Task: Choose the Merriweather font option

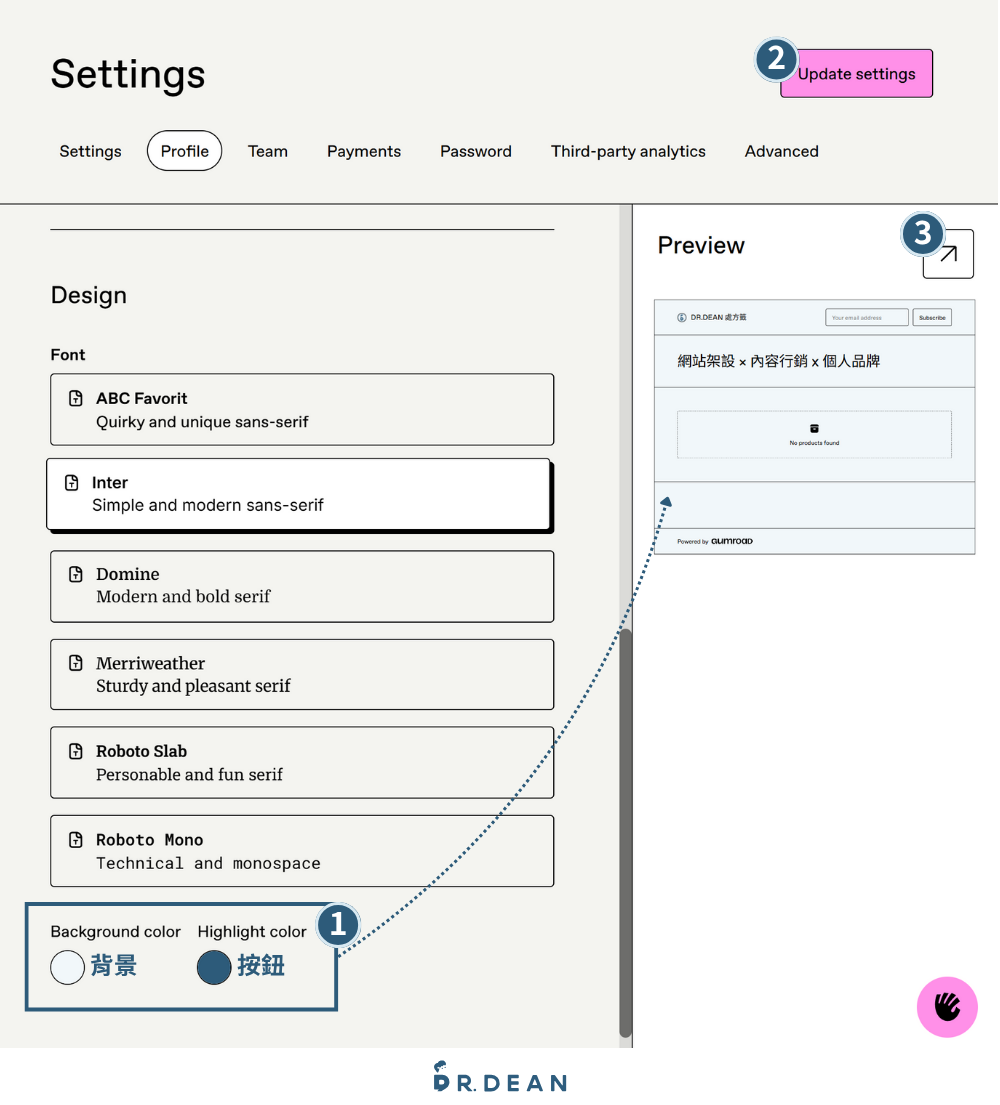Action: coord(302,674)
